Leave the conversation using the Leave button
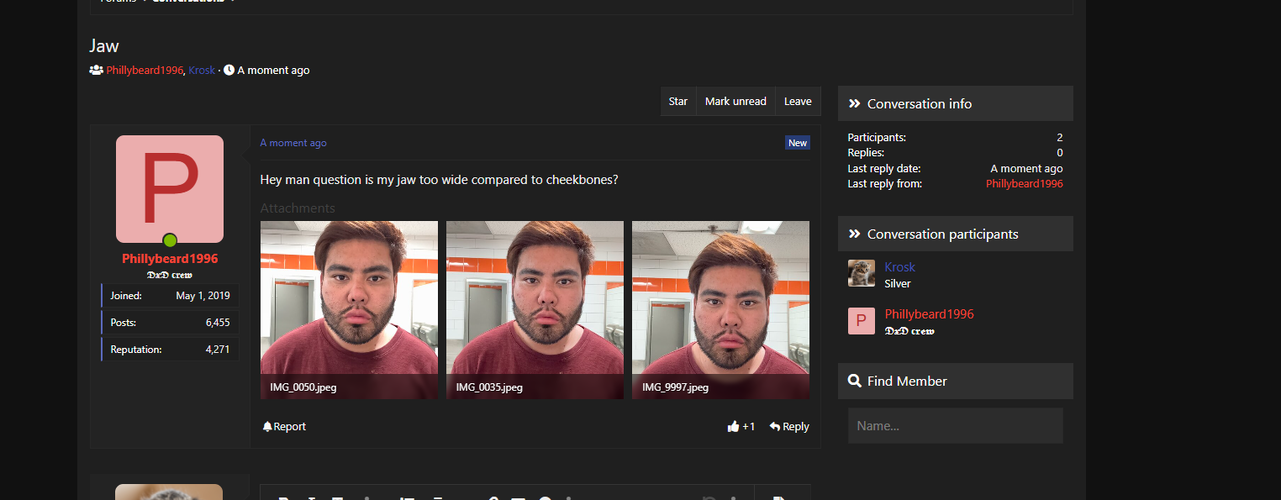The width and height of the screenshot is (1281, 500). click(797, 101)
